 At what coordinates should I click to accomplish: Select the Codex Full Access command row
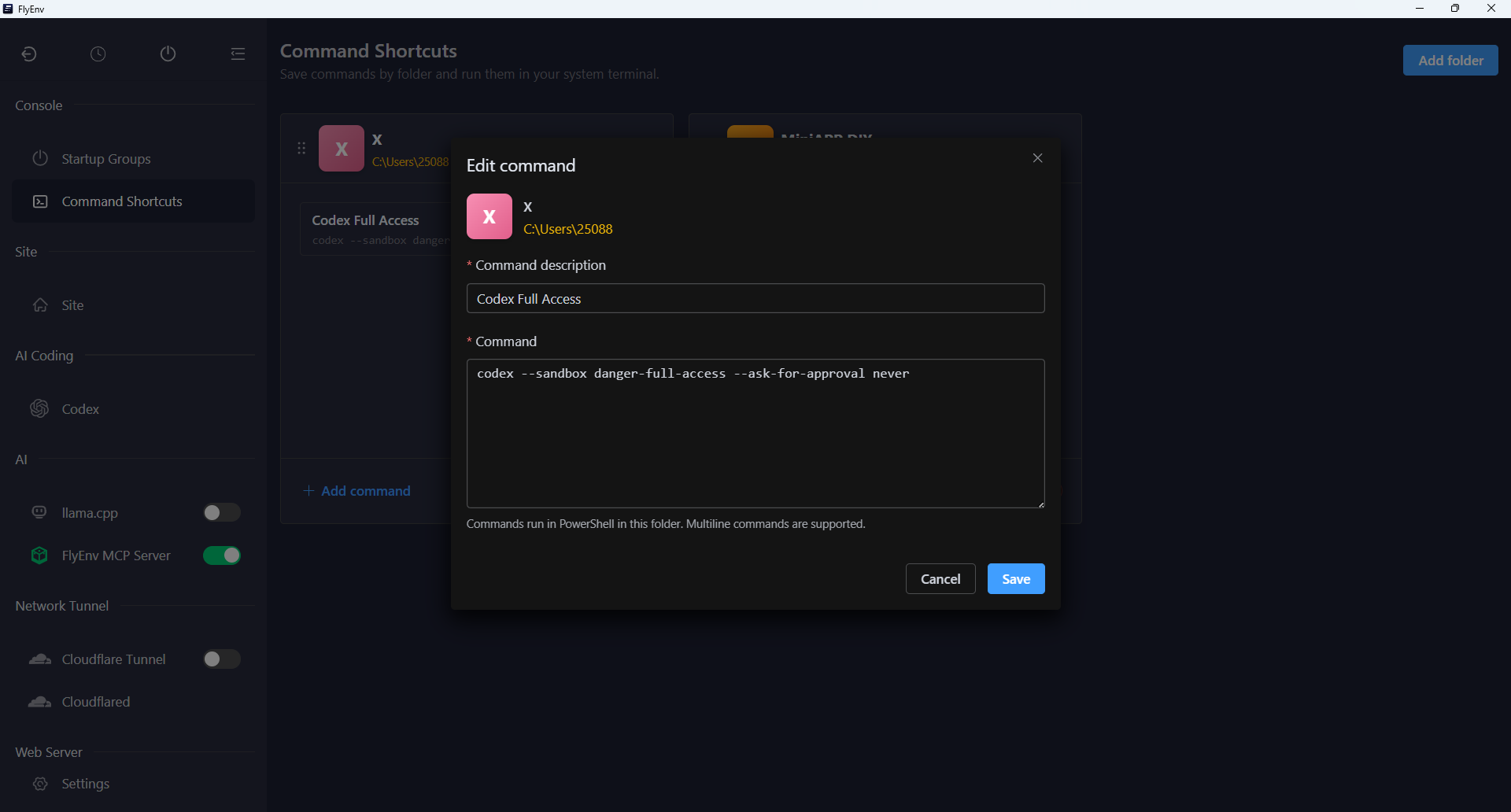coord(376,229)
